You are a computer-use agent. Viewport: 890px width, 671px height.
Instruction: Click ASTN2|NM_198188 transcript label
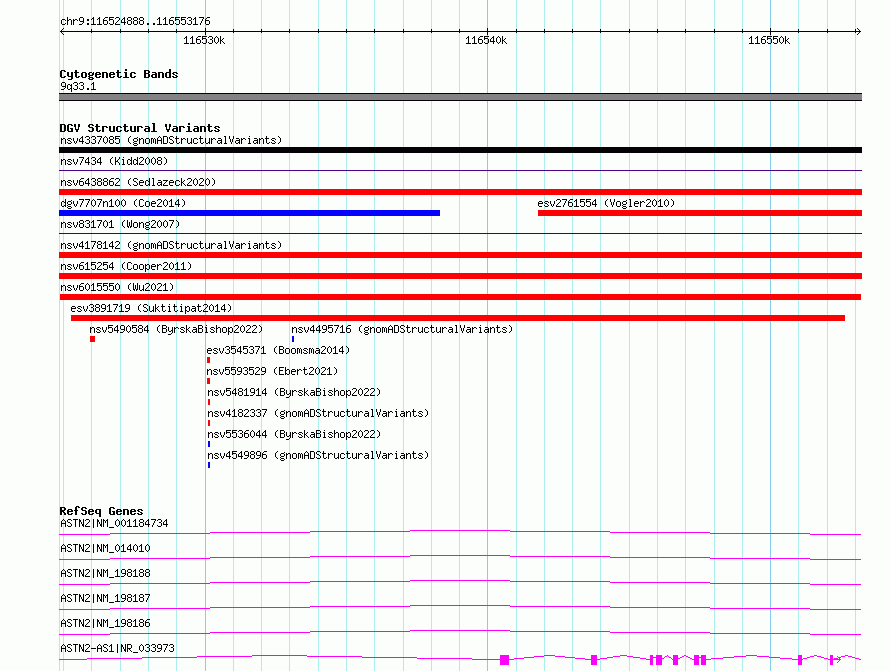[105, 573]
